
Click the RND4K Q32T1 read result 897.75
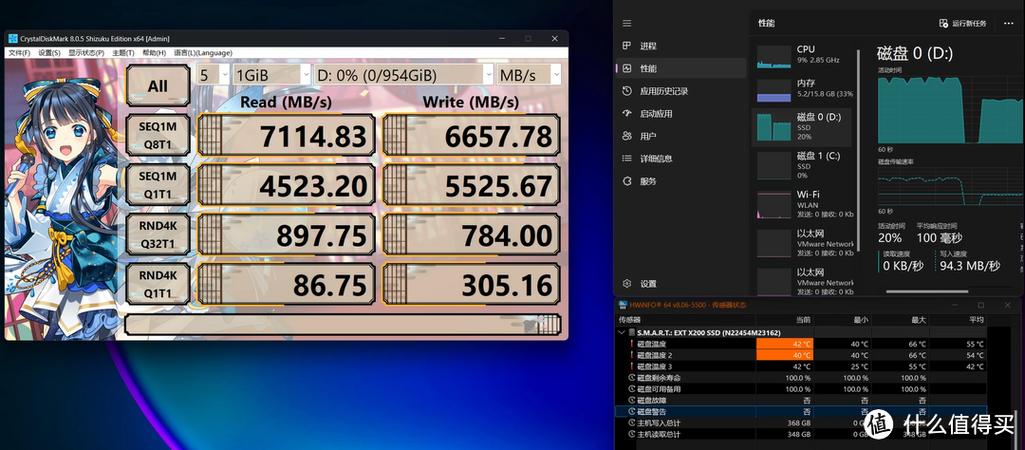point(286,235)
